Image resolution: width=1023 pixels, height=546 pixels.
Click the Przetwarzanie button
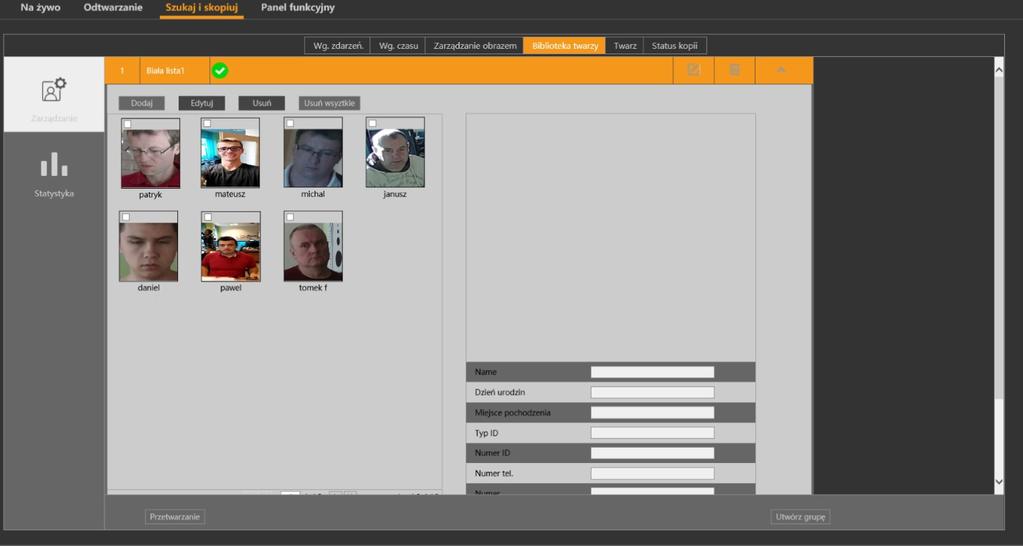coord(175,517)
